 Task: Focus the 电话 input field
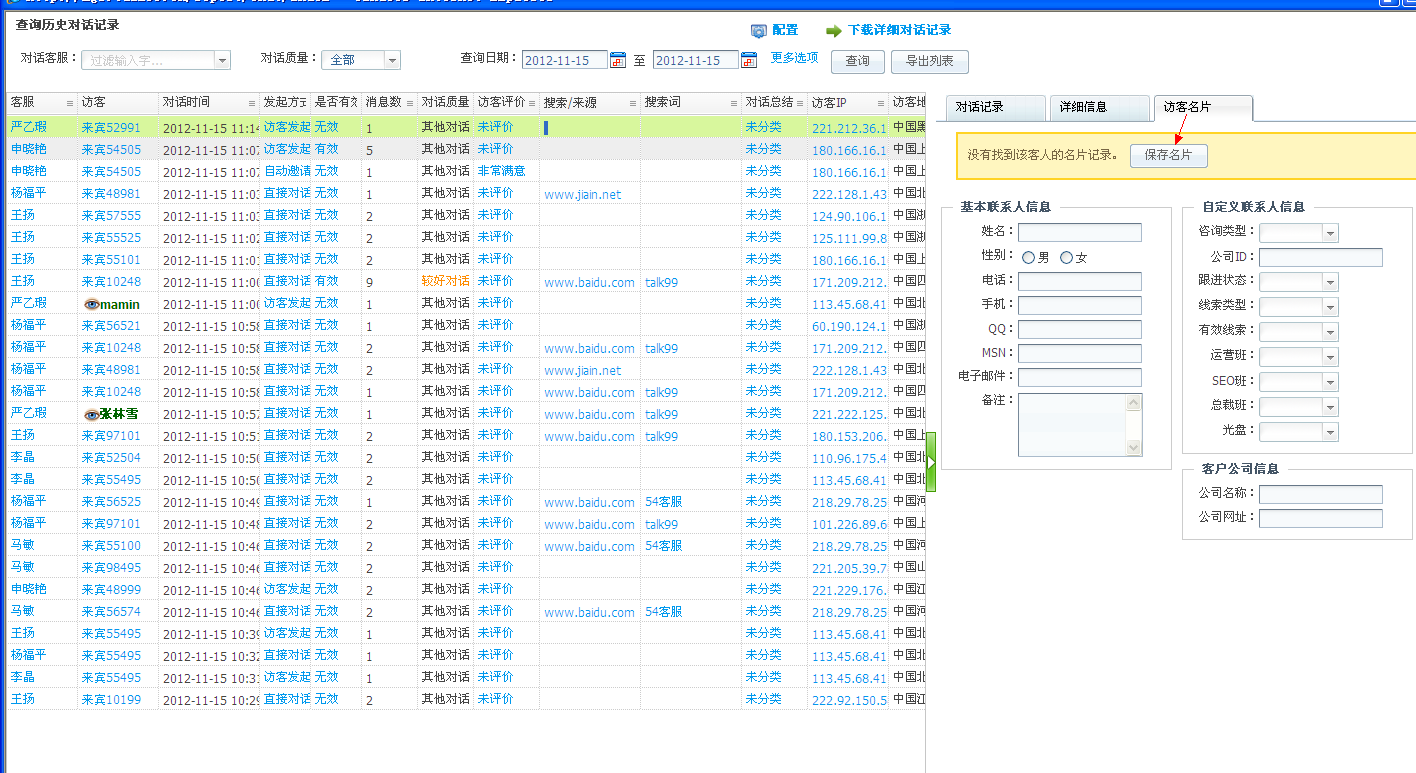pyautogui.click(x=1080, y=282)
